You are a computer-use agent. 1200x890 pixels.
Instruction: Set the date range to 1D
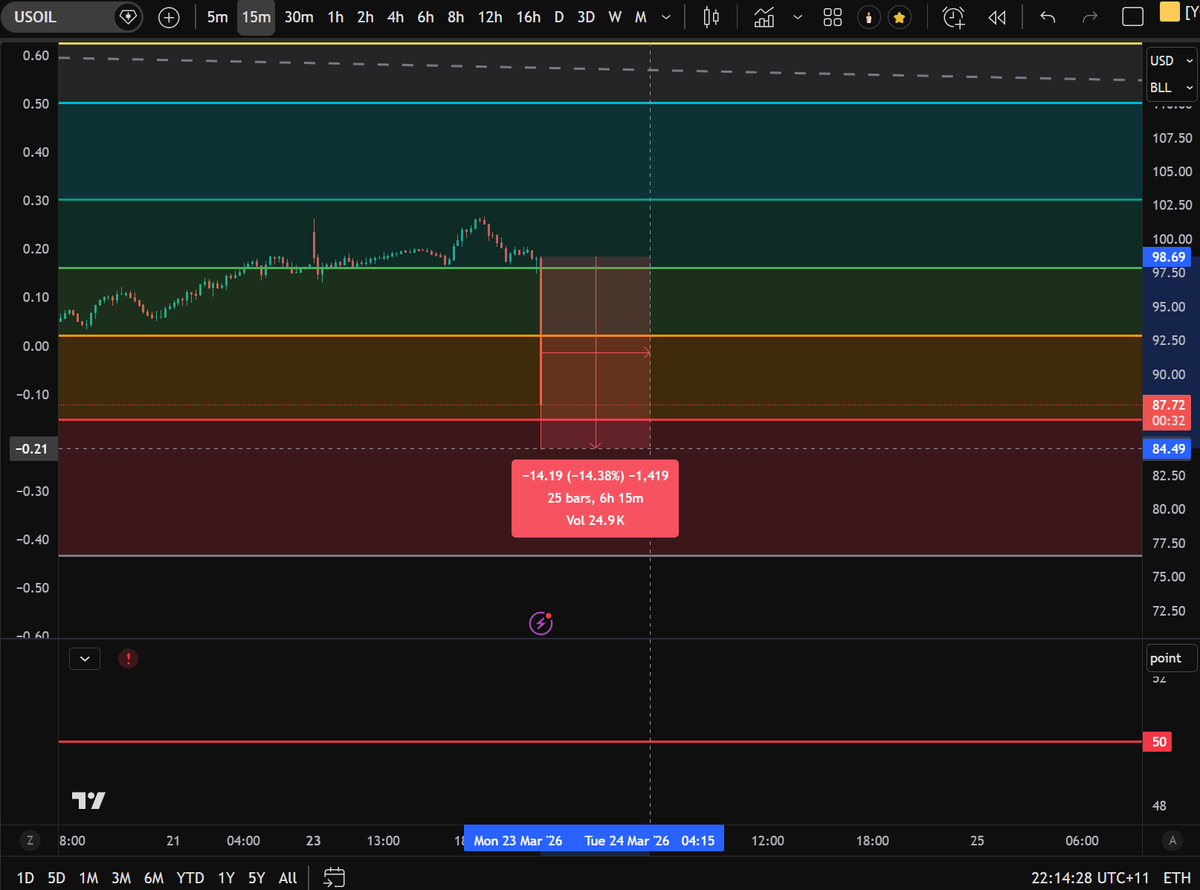point(26,878)
